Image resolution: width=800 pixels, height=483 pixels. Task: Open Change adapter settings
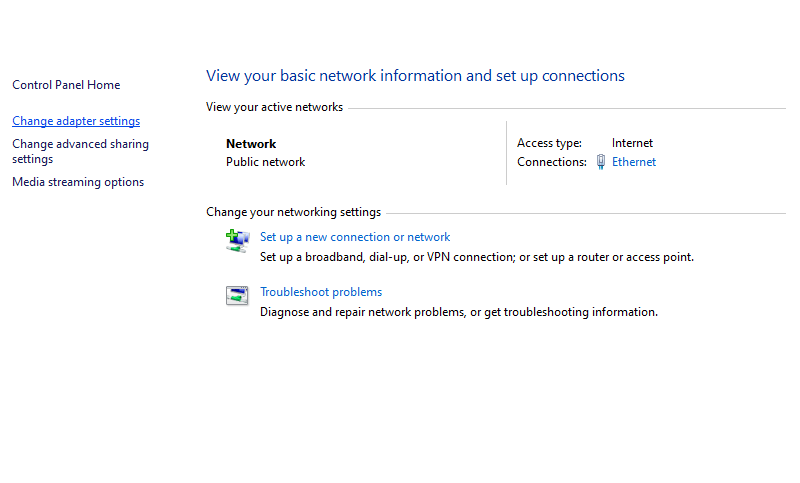pyautogui.click(x=76, y=121)
